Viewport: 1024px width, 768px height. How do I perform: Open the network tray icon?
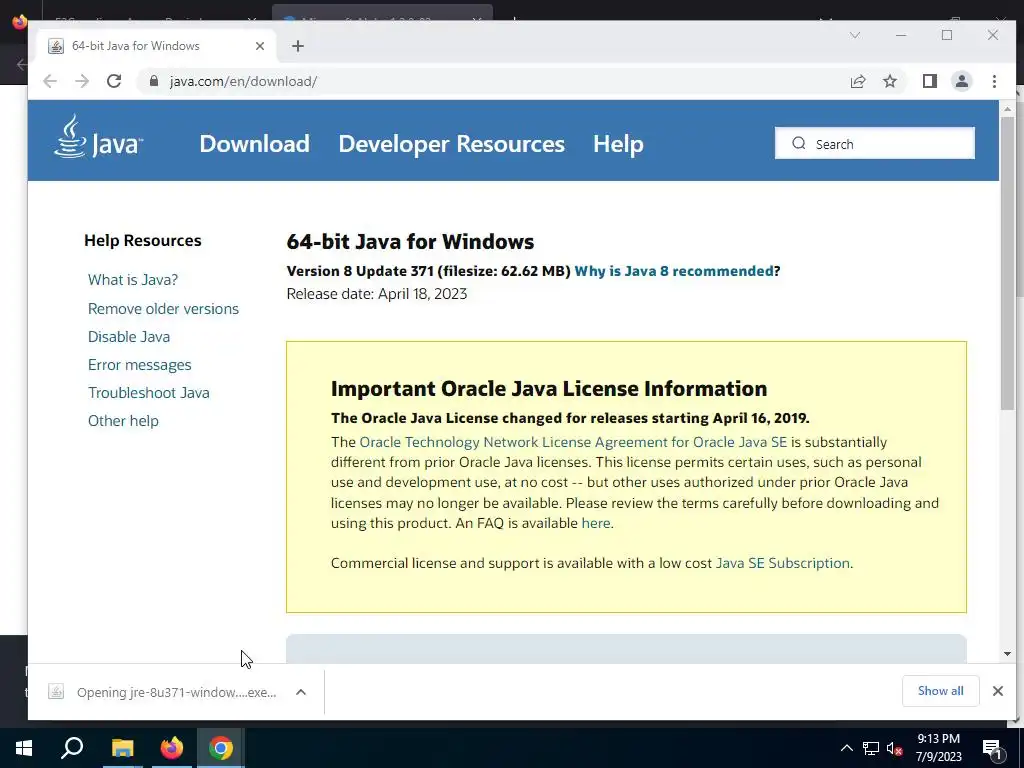coord(871,748)
